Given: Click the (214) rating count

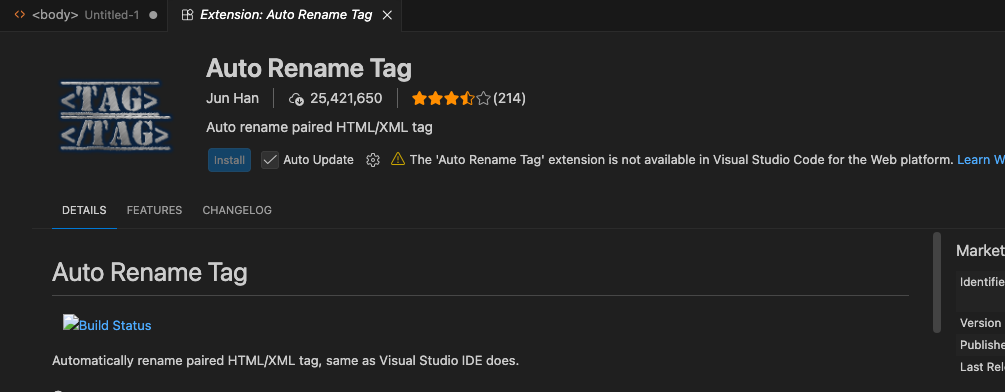Looking at the screenshot, I should [x=510, y=99].
